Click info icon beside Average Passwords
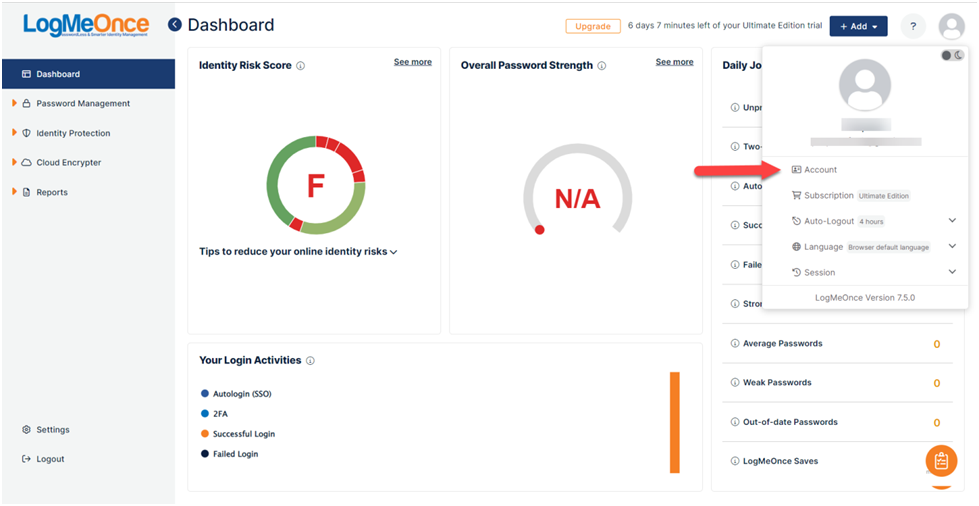979x506 pixels. click(x=735, y=344)
